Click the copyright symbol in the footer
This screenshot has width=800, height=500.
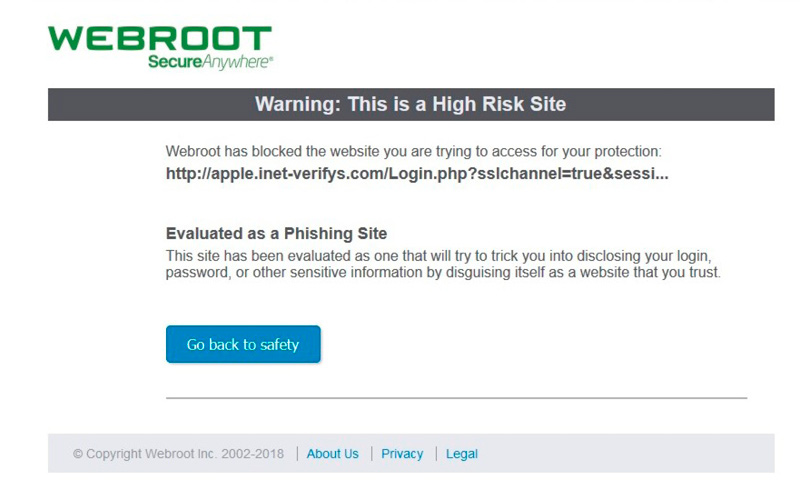click(x=78, y=454)
